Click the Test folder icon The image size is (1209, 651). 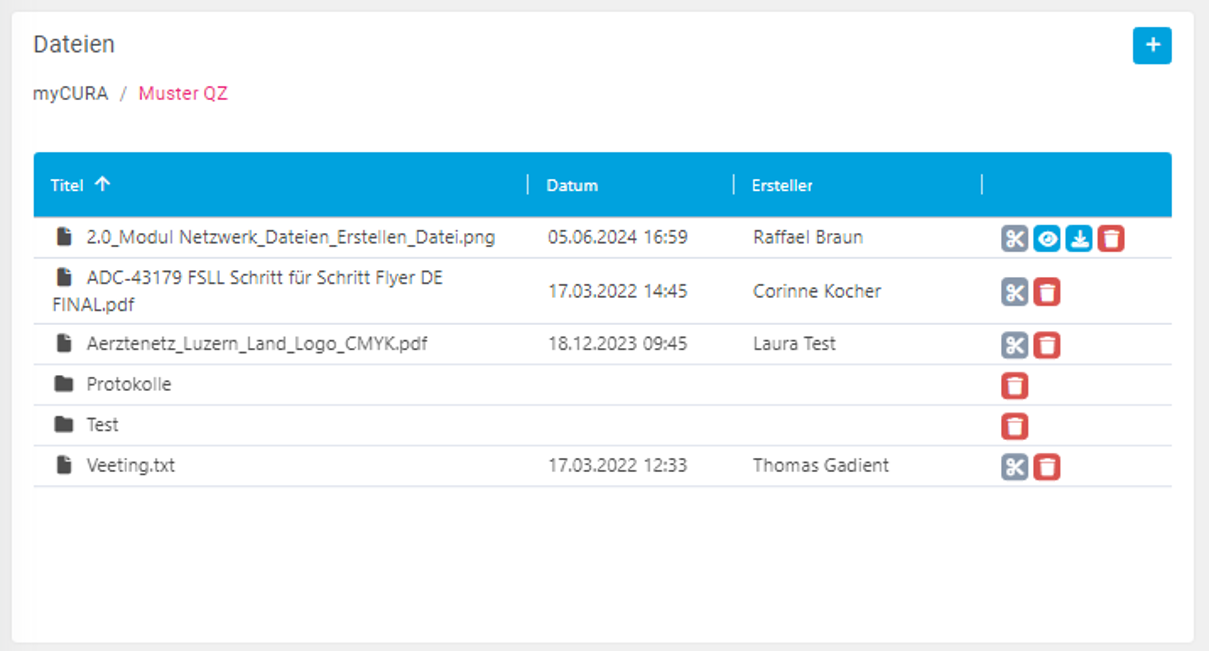pyautogui.click(x=64, y=425)
